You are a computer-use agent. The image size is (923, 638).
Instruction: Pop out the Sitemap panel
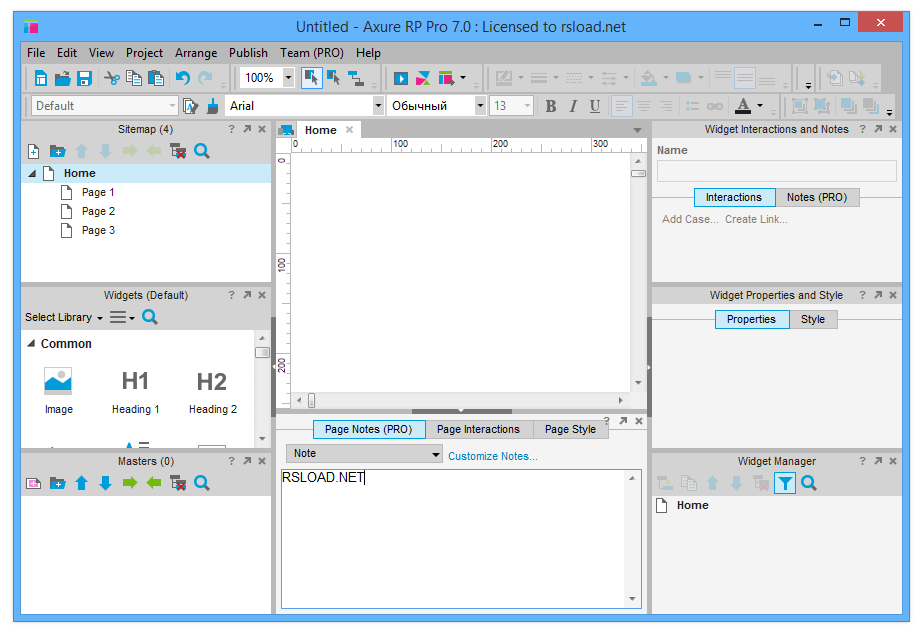(247, 129)
